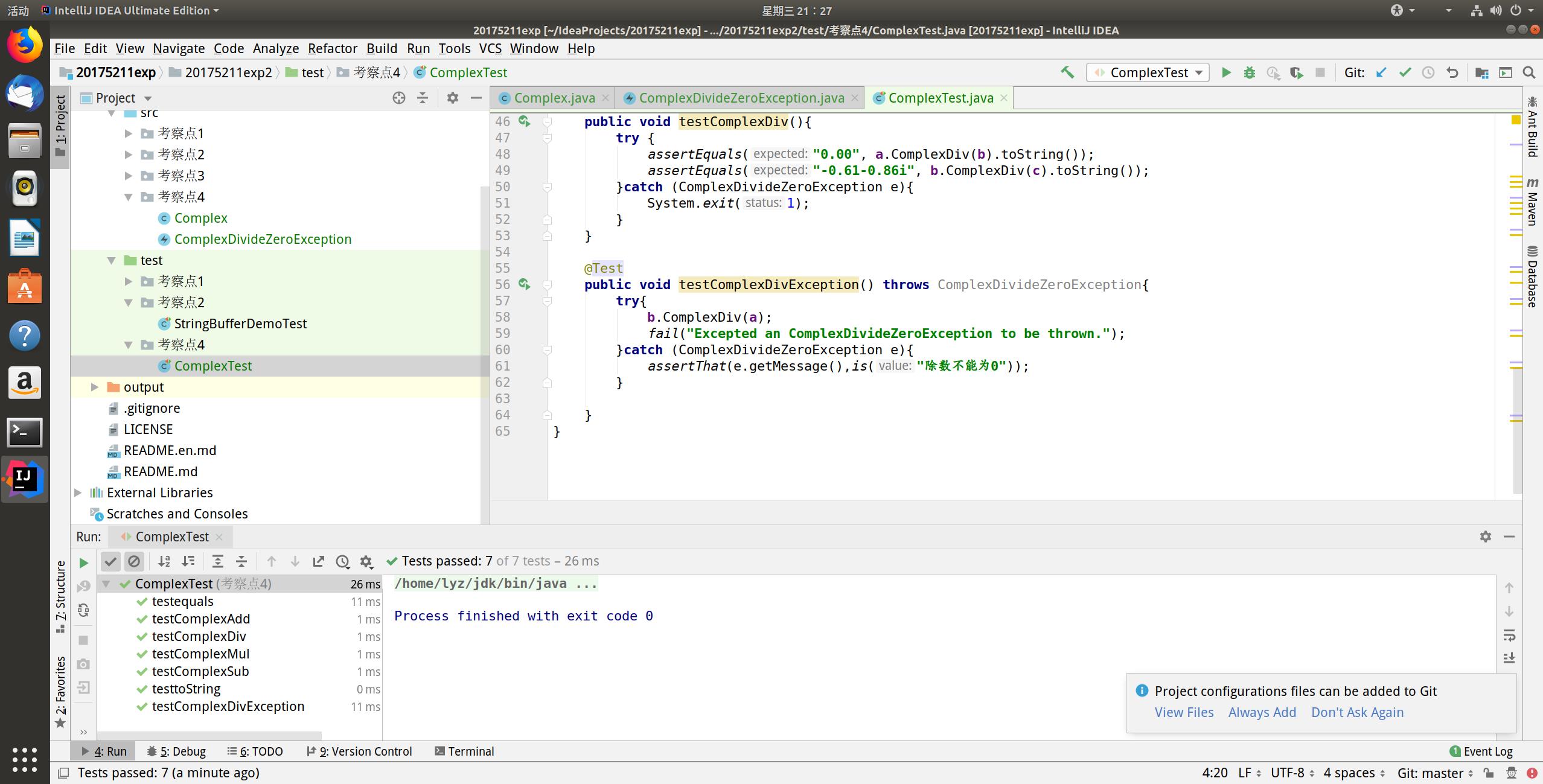Click run gutter icon at line 46
1543x784 pixels.
coord(524,121)
